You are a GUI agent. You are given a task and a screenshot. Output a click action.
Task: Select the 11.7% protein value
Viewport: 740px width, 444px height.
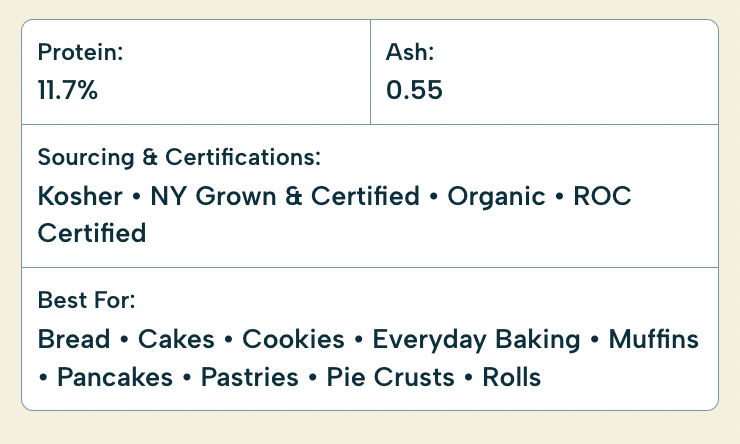[67, 90]
